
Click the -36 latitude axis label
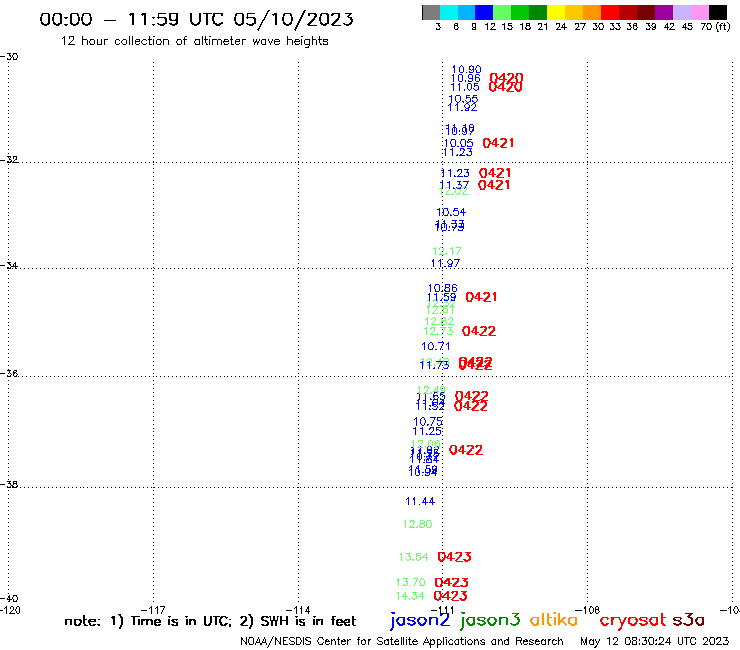coord(9,373)
